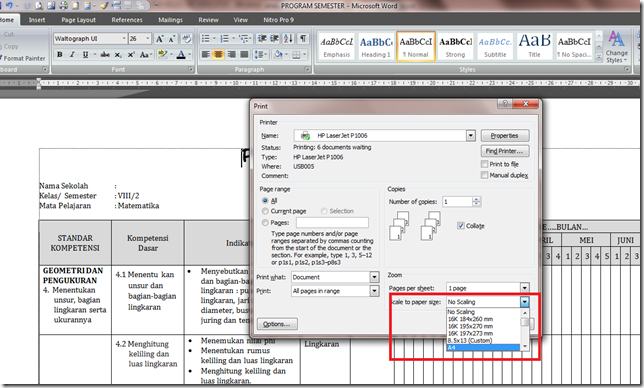The image size is (644, 388).
Task: Select the Current page radio button
Action: click(x=265, y=211)
